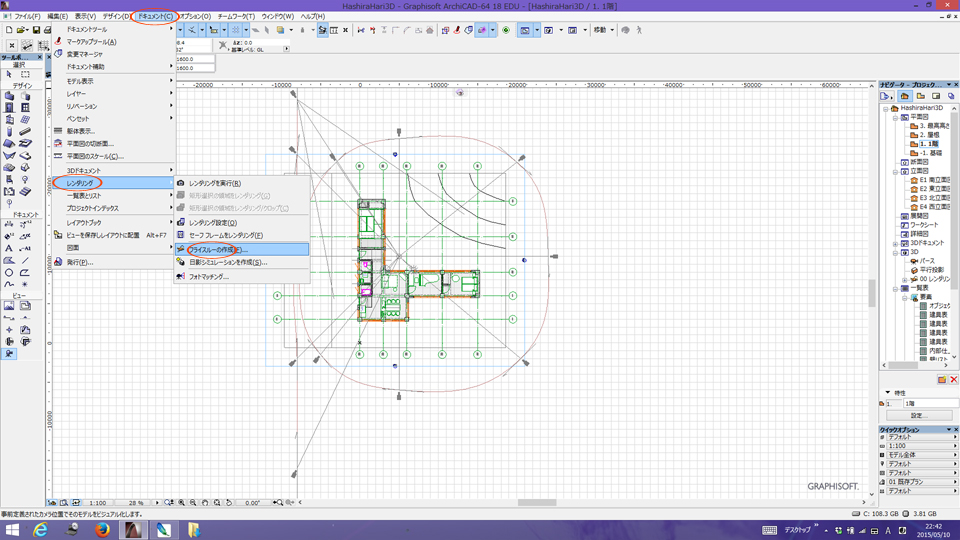The image size is (960, 540).
Task: Select the Wall tool in the toolbox
Action: tap(9, 96)
